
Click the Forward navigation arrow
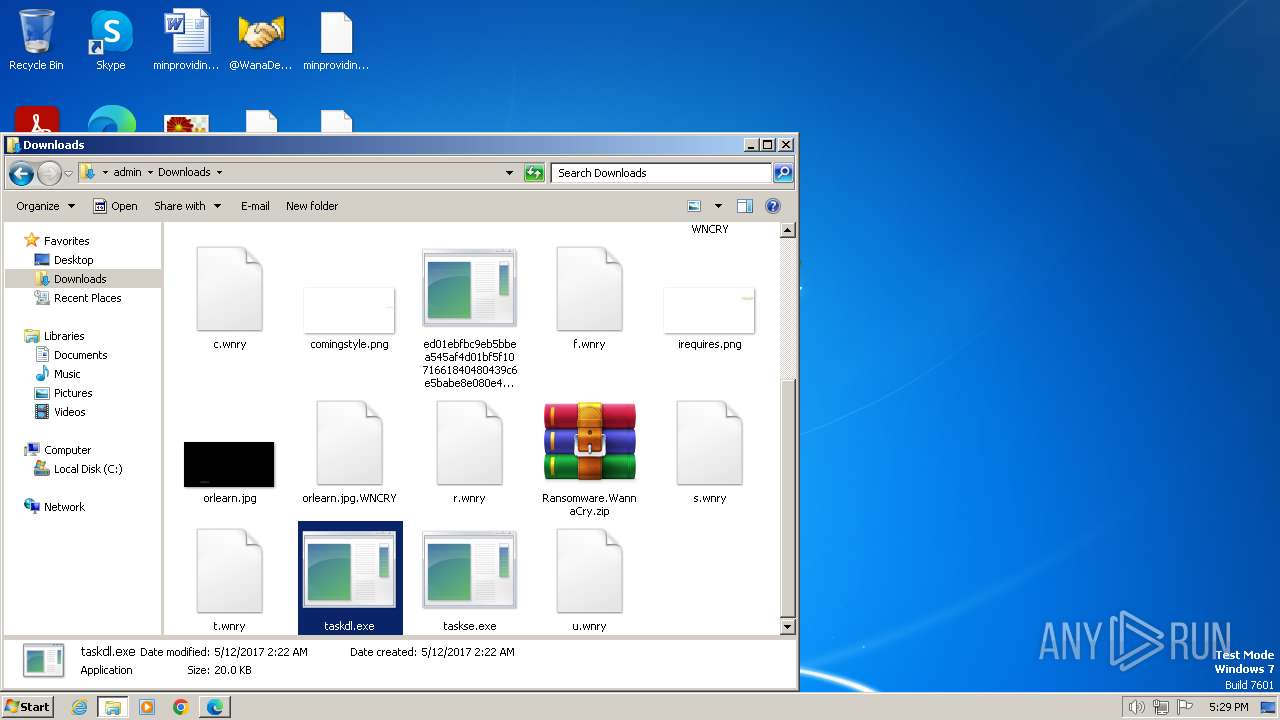point(49,174)
